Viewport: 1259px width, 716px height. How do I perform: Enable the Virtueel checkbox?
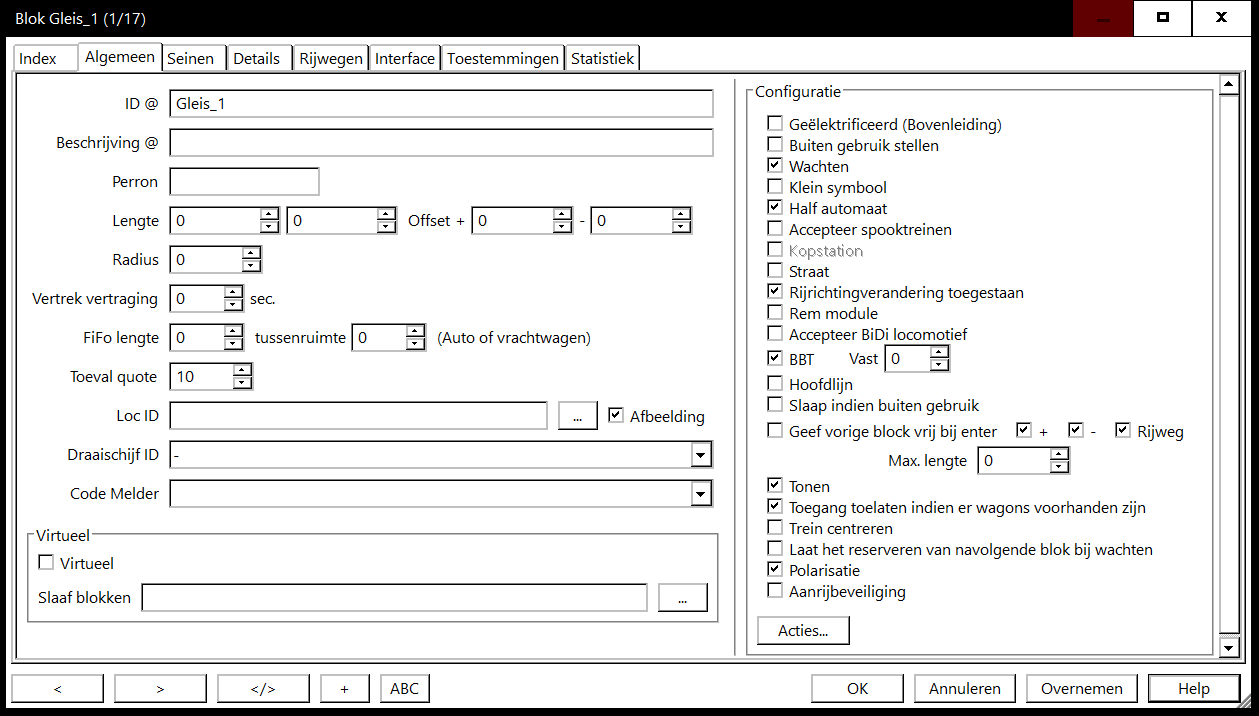click(46, 563)
